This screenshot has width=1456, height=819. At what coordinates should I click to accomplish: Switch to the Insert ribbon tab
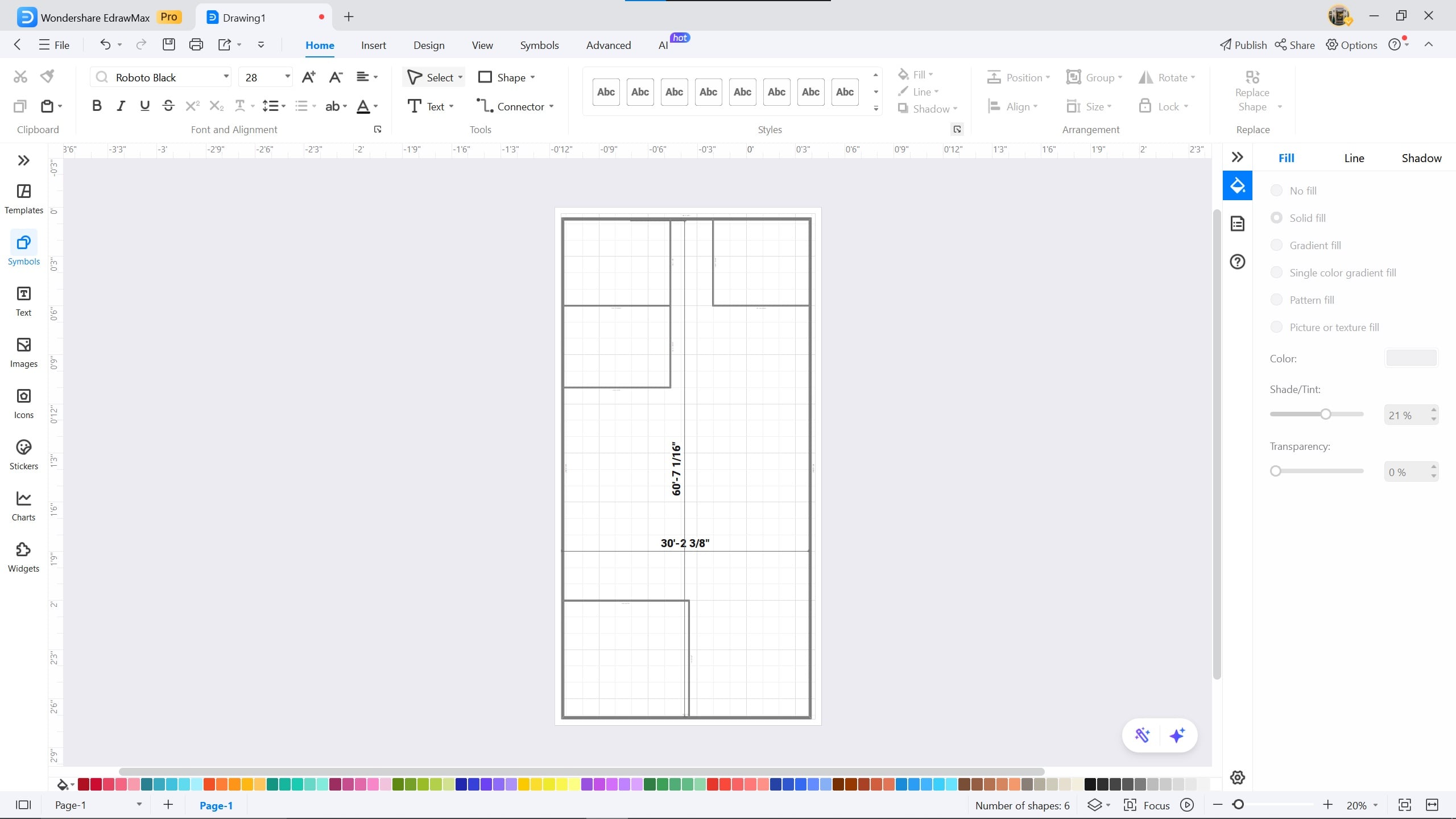pos(373,45)
